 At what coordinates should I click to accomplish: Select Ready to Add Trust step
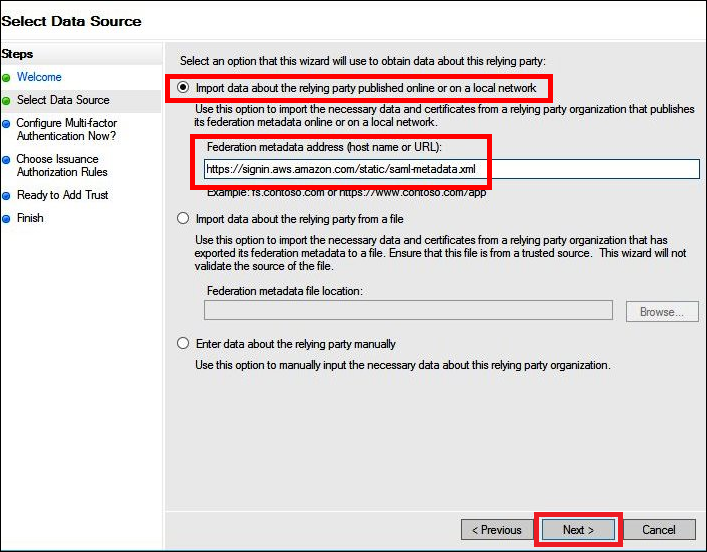tap(63, 195)
